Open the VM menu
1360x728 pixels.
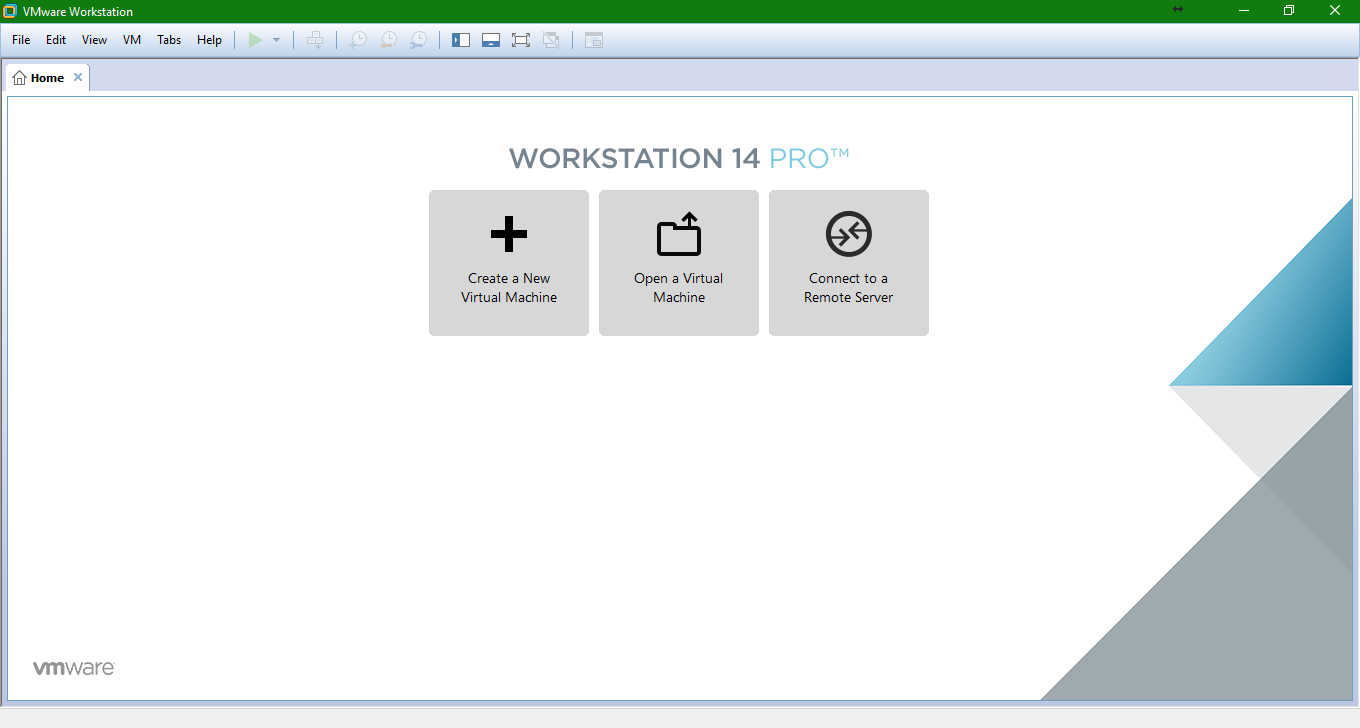(132, 40)
